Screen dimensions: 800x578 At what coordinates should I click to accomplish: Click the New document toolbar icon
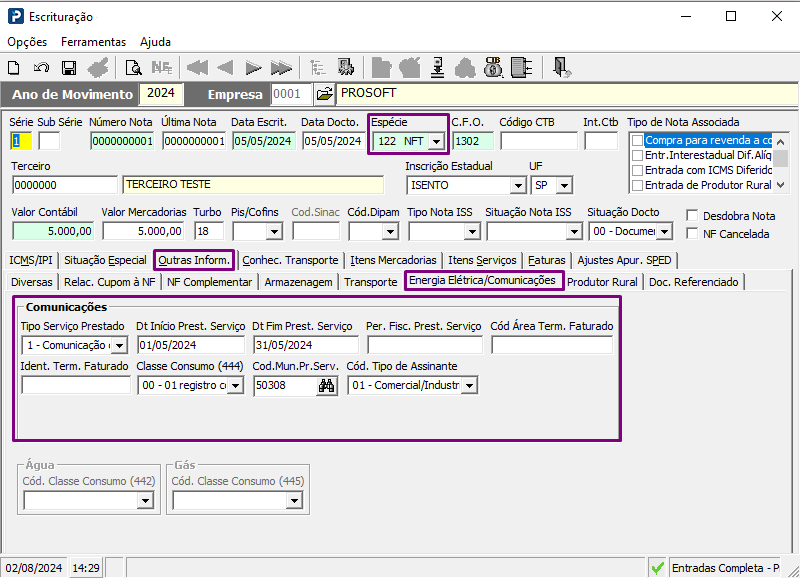[14, 68]
